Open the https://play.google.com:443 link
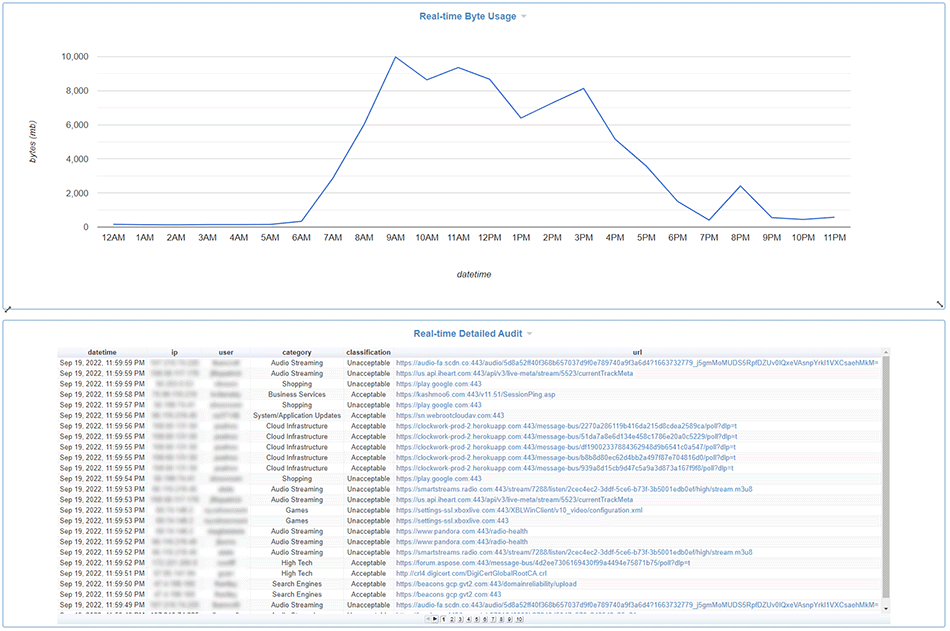 point(440,384)
